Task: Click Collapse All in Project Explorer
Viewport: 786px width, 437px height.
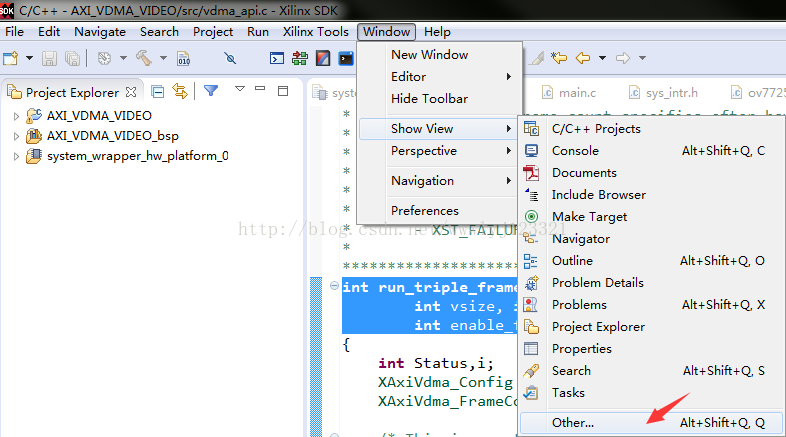Action: (158, 92)
